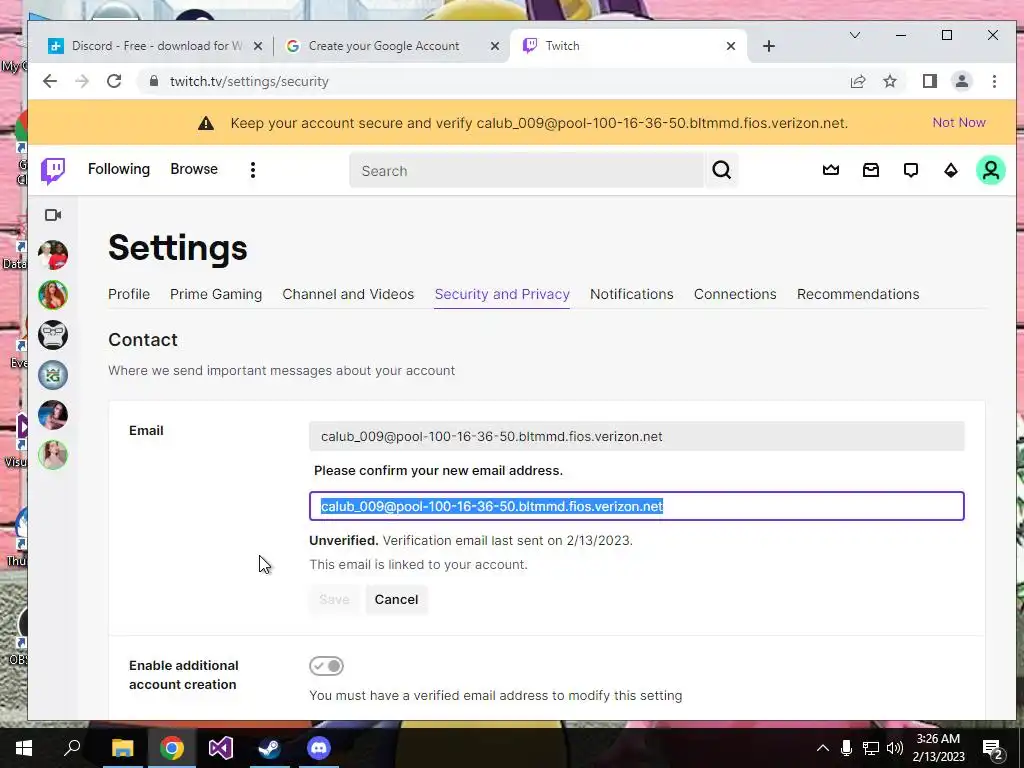Screen dimensions: 1024x768
Task: Click the disabled Save button
Action: point(334,600)
